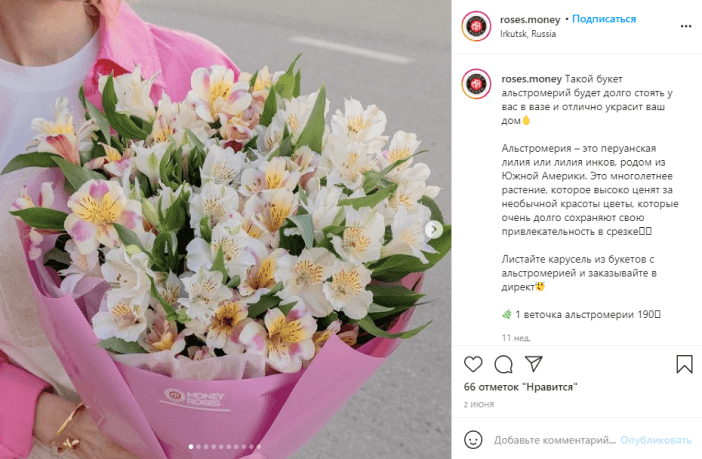Click the Опубликовать post button
The width and height of the screenshot is (702, 459).
pyautogui.click(x=655, y=440)
